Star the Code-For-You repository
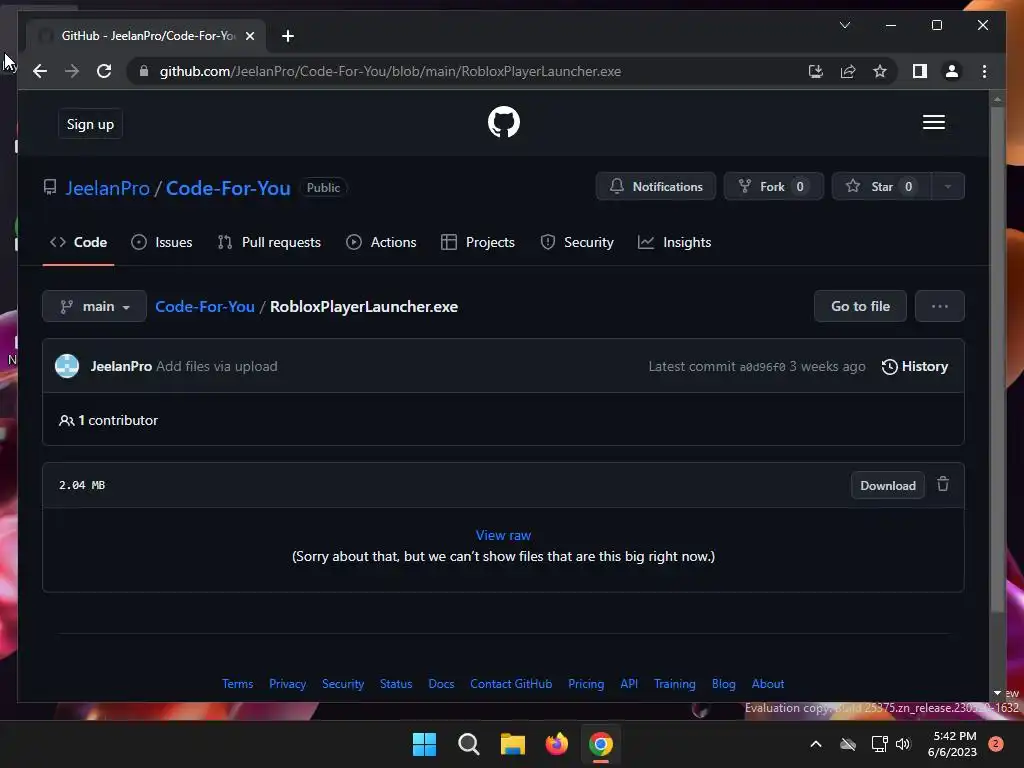Image resolution: width=1024 pixels, height=768 pixels. coord(881,187)
